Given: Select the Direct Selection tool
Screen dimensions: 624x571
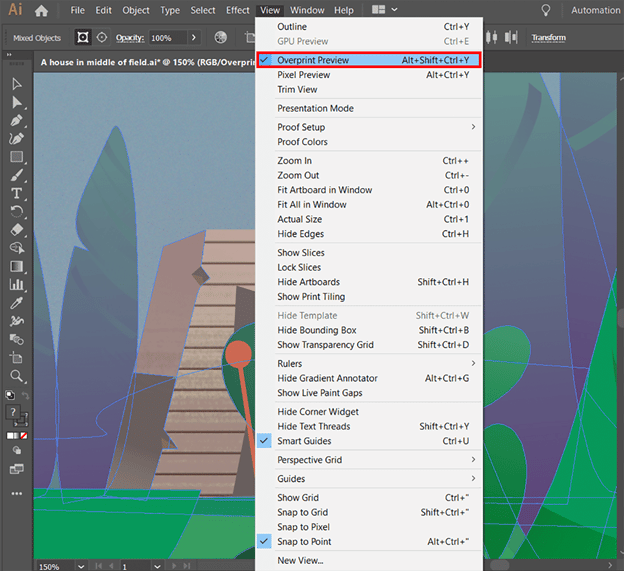Looking at the screenshot, I should click(17, 102).
